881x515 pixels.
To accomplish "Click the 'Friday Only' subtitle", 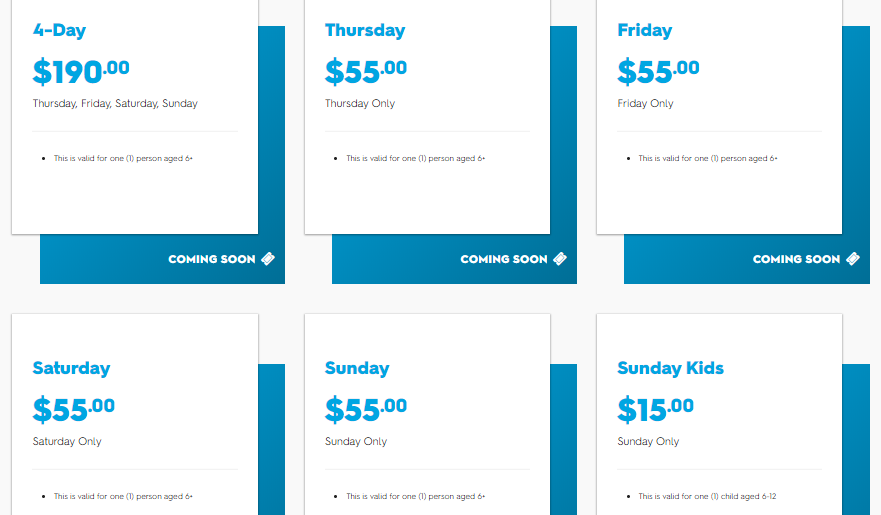I will (x=646, y=103).
